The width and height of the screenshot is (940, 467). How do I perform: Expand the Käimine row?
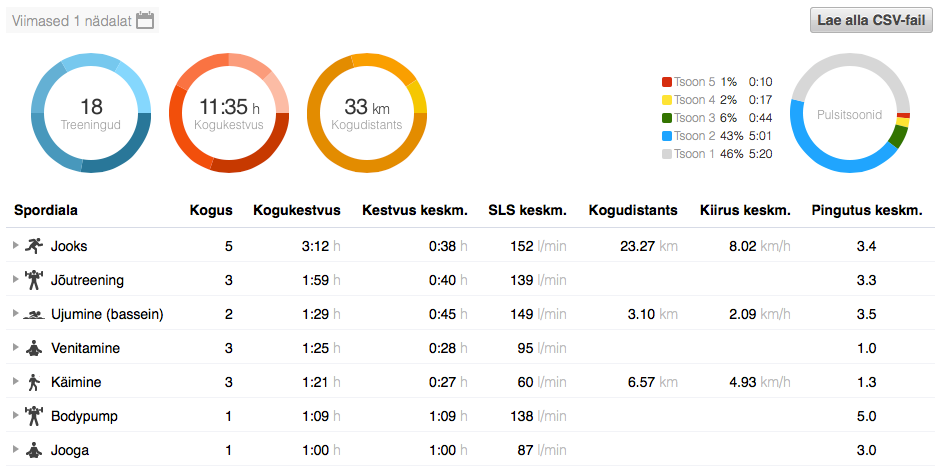15,382
